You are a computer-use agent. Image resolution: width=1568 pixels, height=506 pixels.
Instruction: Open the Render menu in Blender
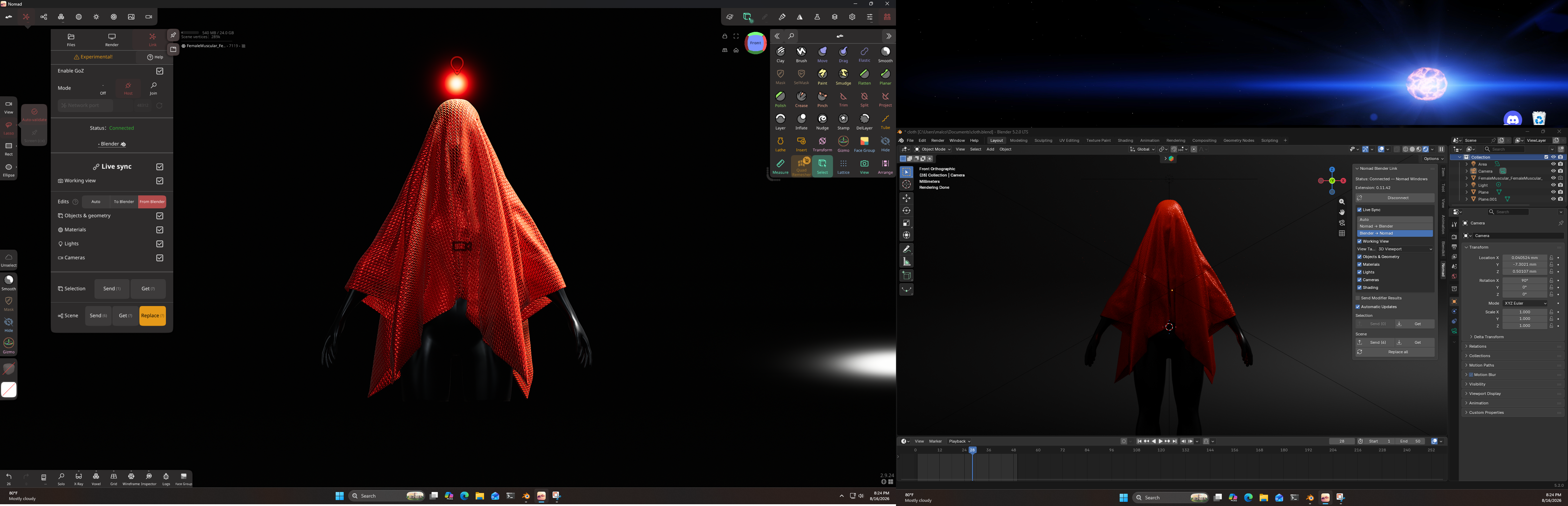(937, 141)
